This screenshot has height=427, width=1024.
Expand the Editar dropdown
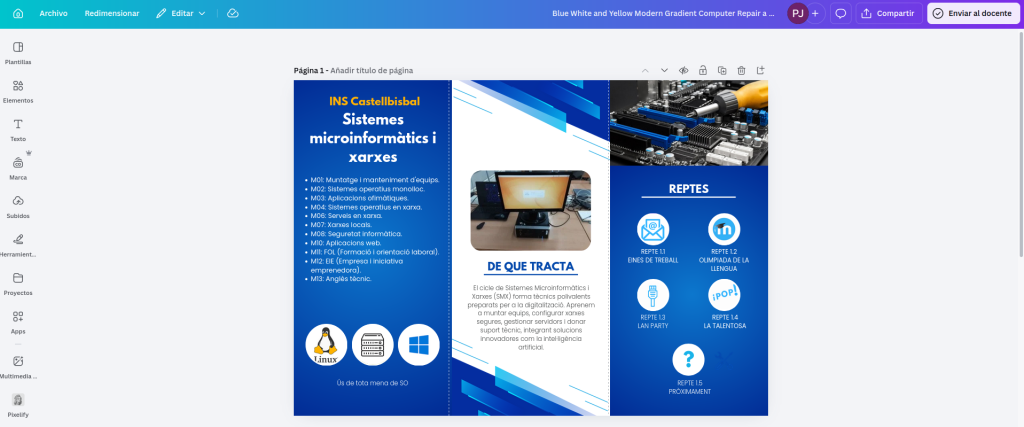(182, 13)
